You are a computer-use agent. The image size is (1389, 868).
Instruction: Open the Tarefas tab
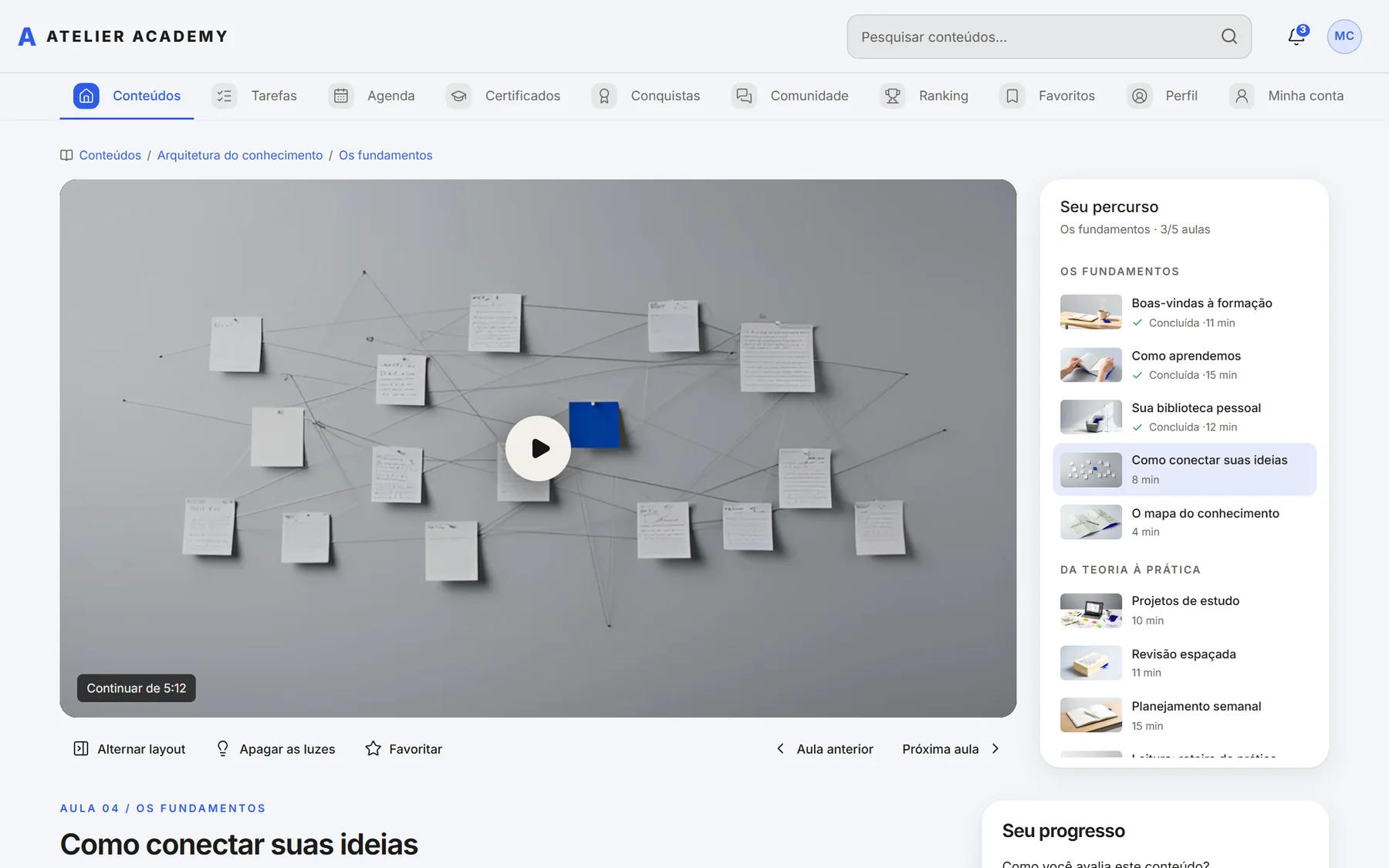click(255, 96)
